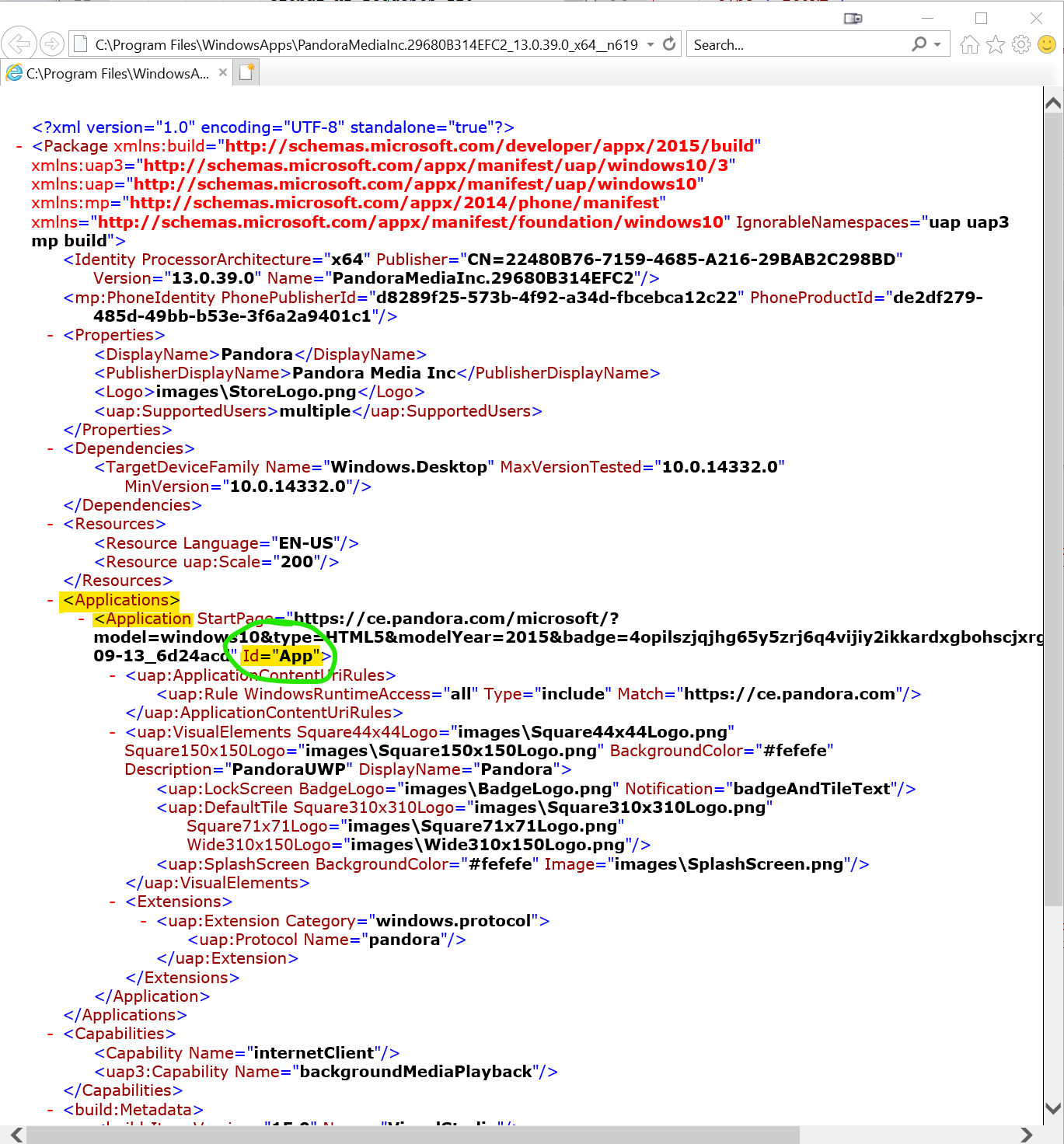Viewport: 1064px width, 1144px height.
Task: Click the search magnifier icon
Action: pyautogui.click(x=919, y=44)
